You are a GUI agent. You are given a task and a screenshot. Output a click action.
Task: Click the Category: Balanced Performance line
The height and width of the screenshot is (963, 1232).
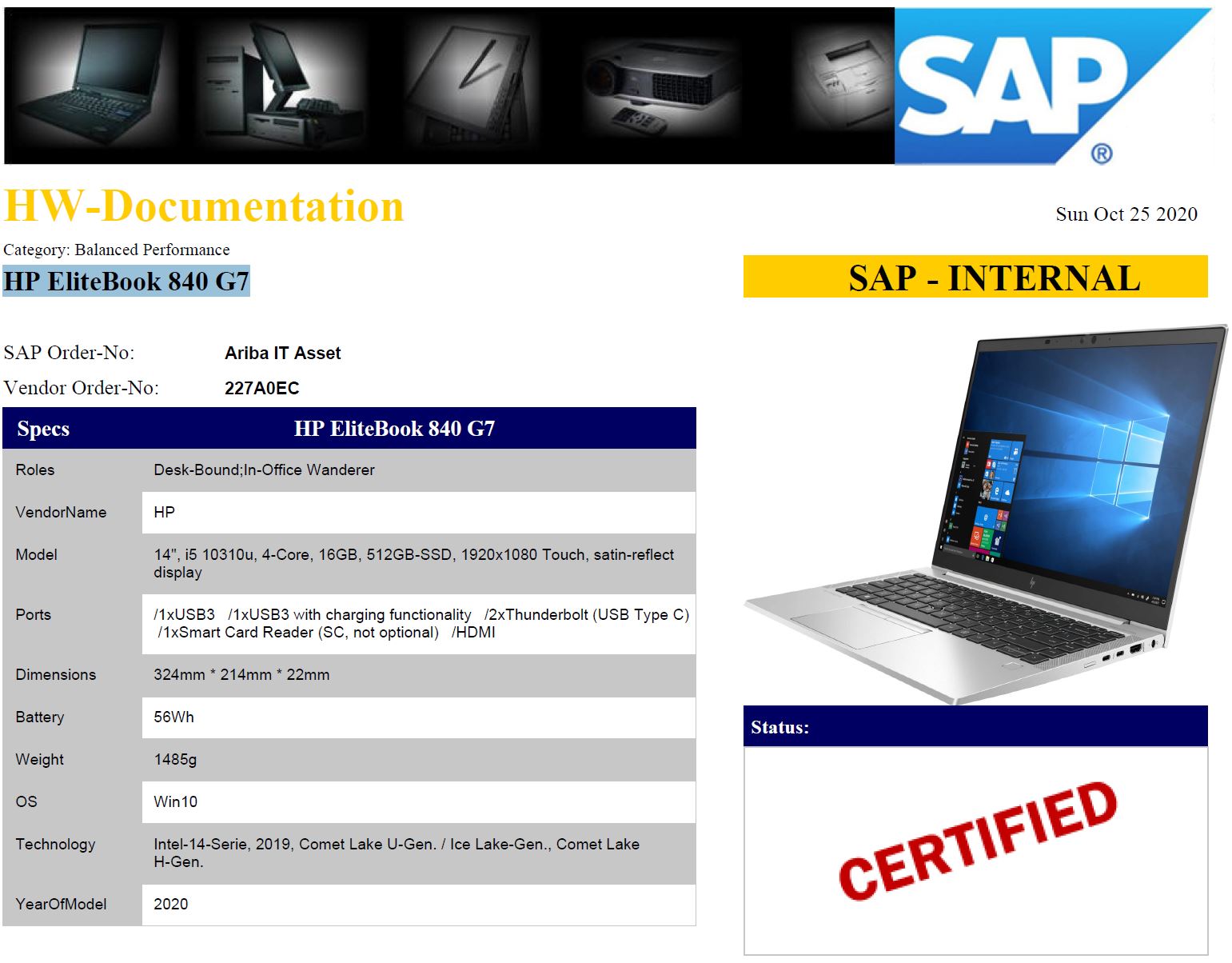[x=117, y=250]
